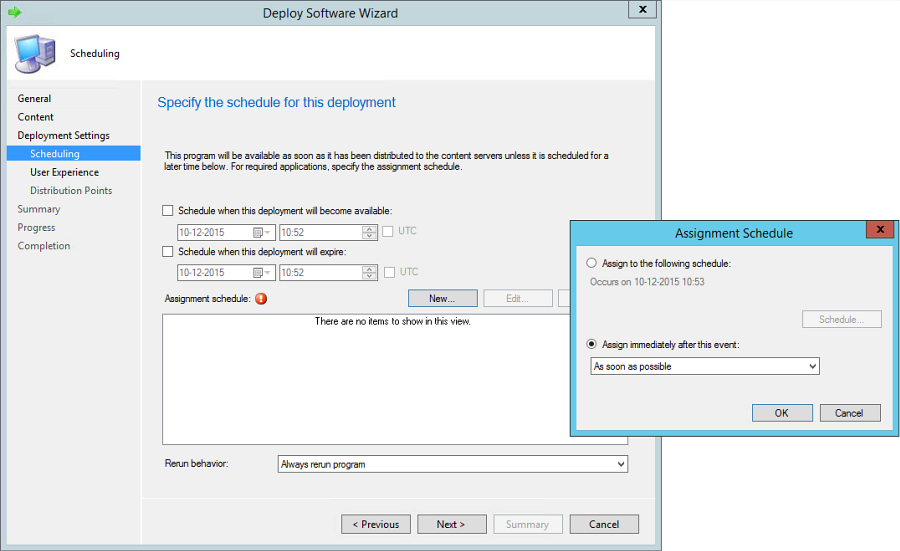Viewport: 900px width, 551px height.
Task: Select 'Assign to the following schedule' radio
Action: 592,263
